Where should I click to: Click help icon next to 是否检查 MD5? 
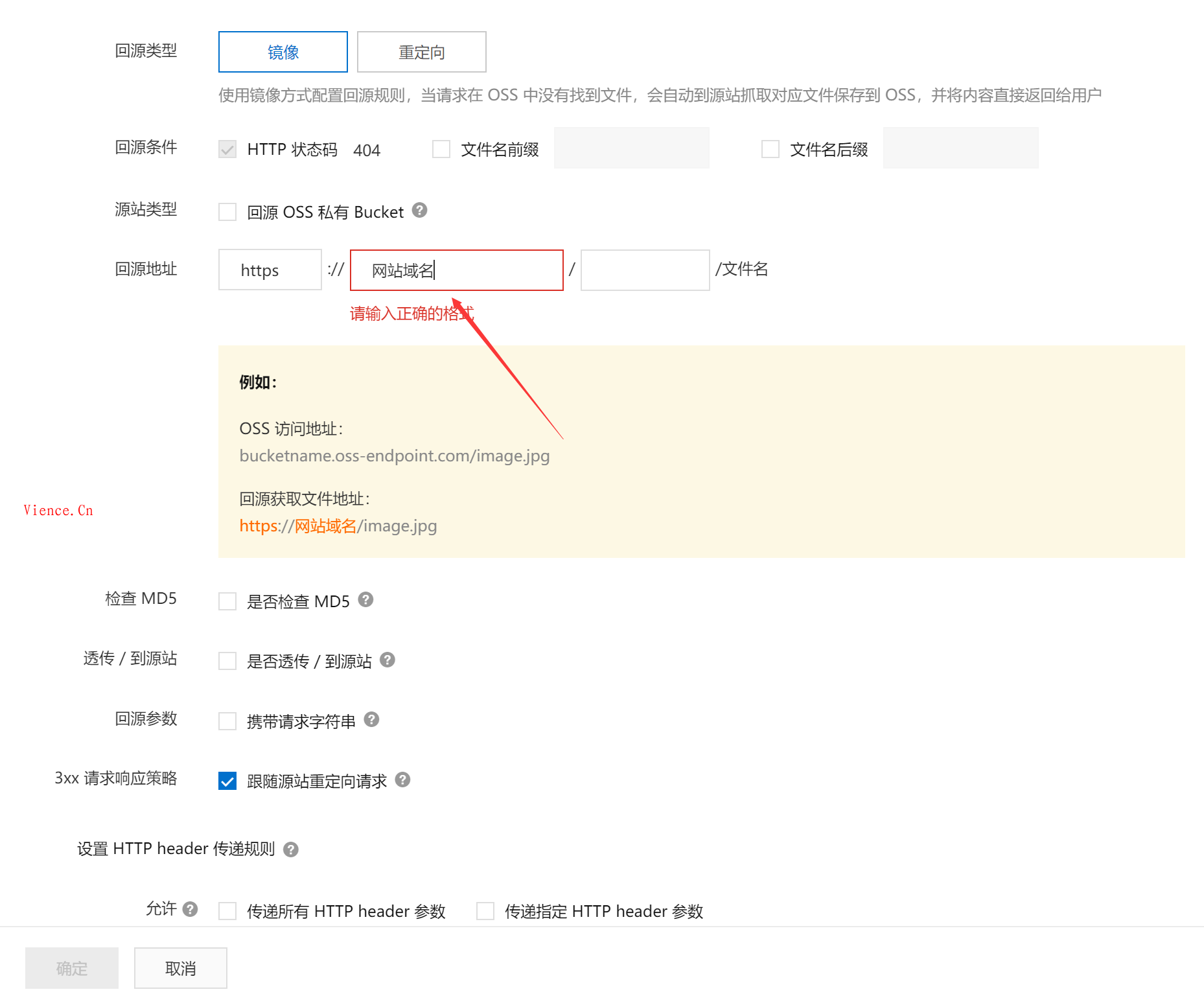365,600
